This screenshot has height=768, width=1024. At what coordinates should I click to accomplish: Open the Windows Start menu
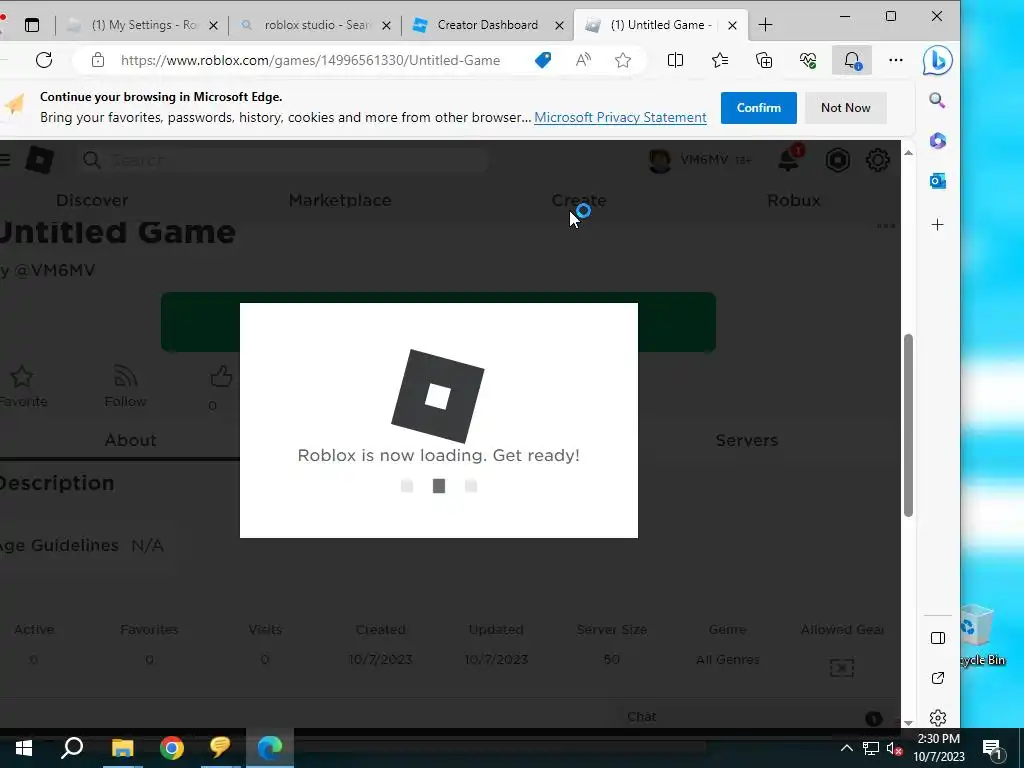(24, 748)
